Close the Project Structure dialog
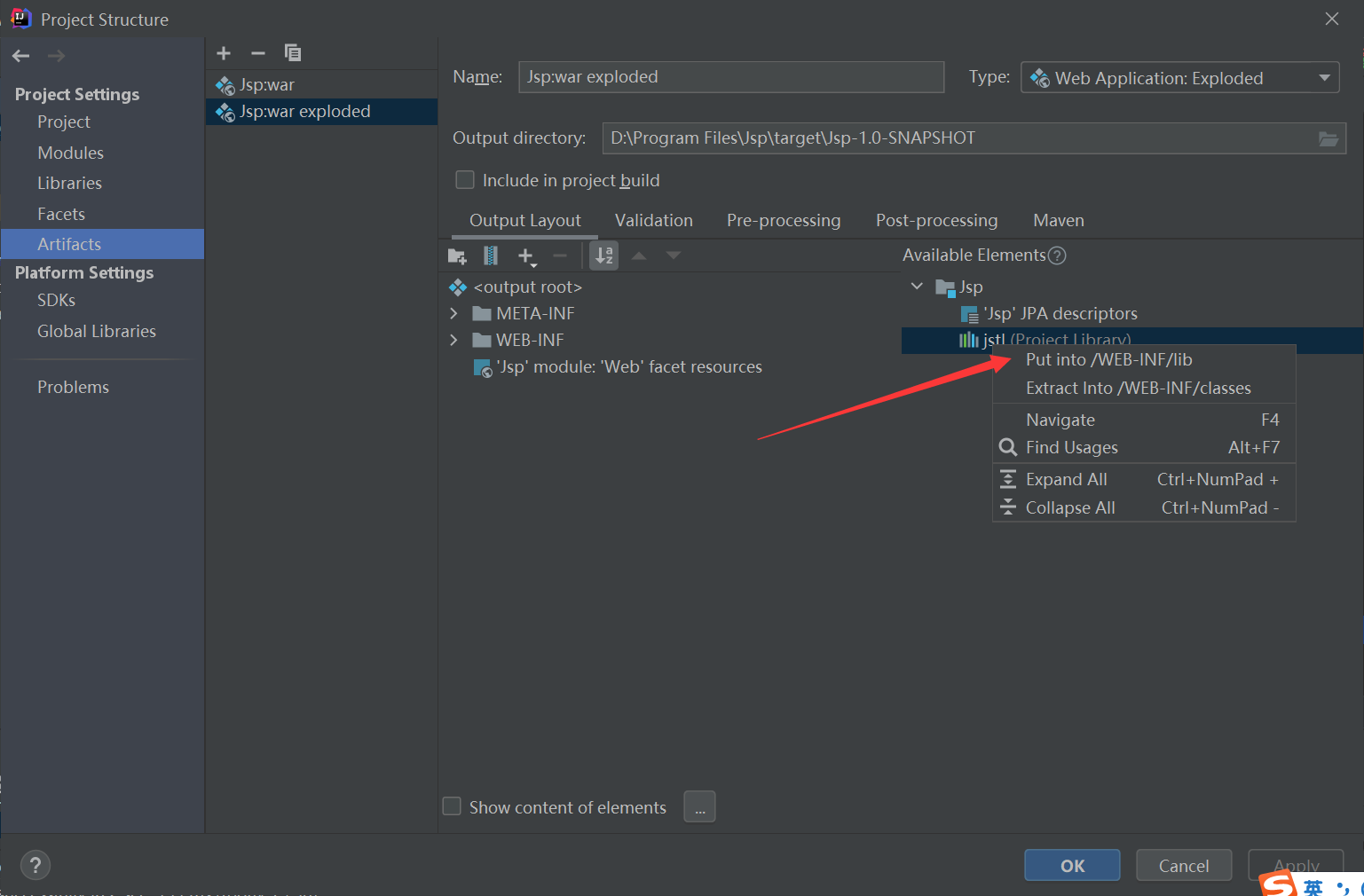Viewport: 1364px width, 896px height. pyautogui.click(x=1332, y=19)
